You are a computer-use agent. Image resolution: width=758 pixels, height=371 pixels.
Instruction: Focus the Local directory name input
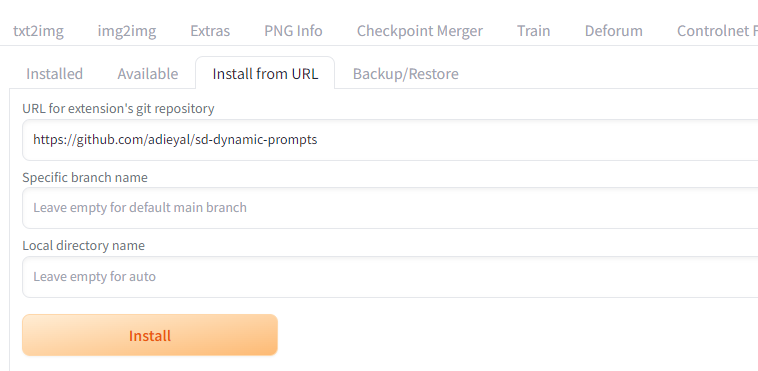pyautogui.click(x=390, y=277)
